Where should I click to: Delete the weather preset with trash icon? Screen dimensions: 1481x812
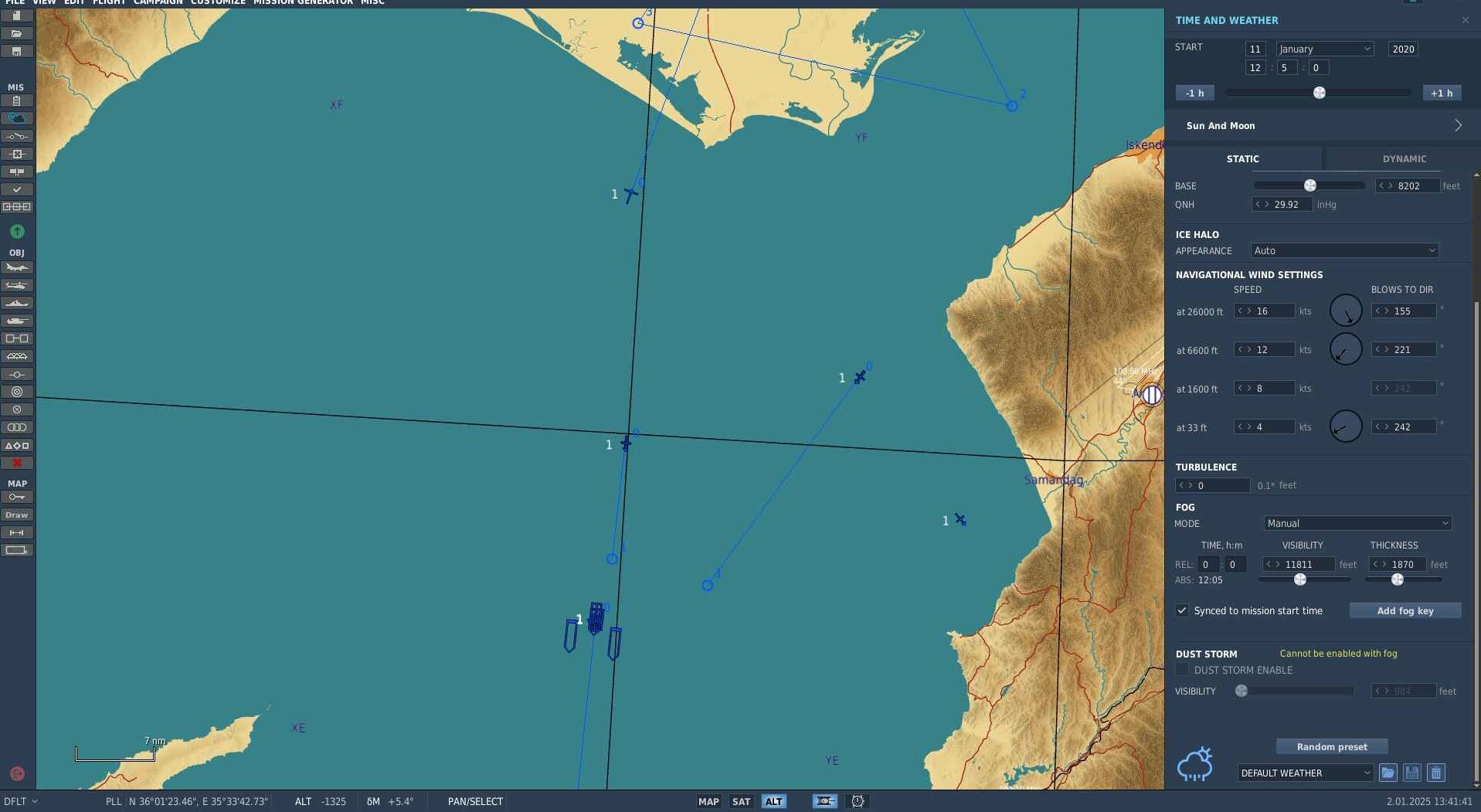1435,773
